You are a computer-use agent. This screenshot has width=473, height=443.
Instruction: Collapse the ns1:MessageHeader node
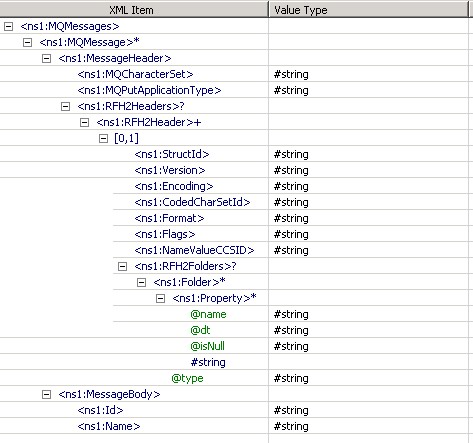pos(46,58)
